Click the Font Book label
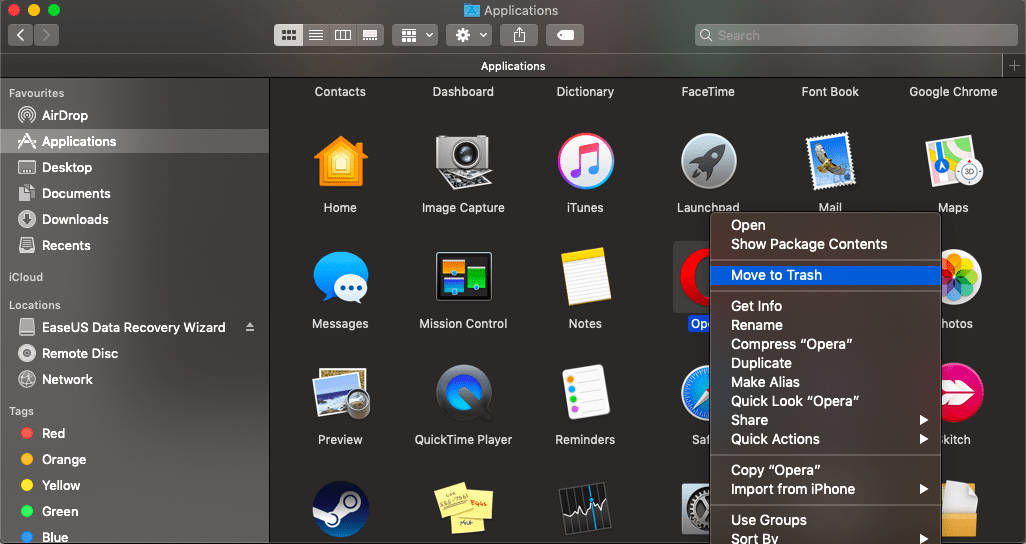The height and width of the screenshot is (544, 1026). (x=830, y=92)
